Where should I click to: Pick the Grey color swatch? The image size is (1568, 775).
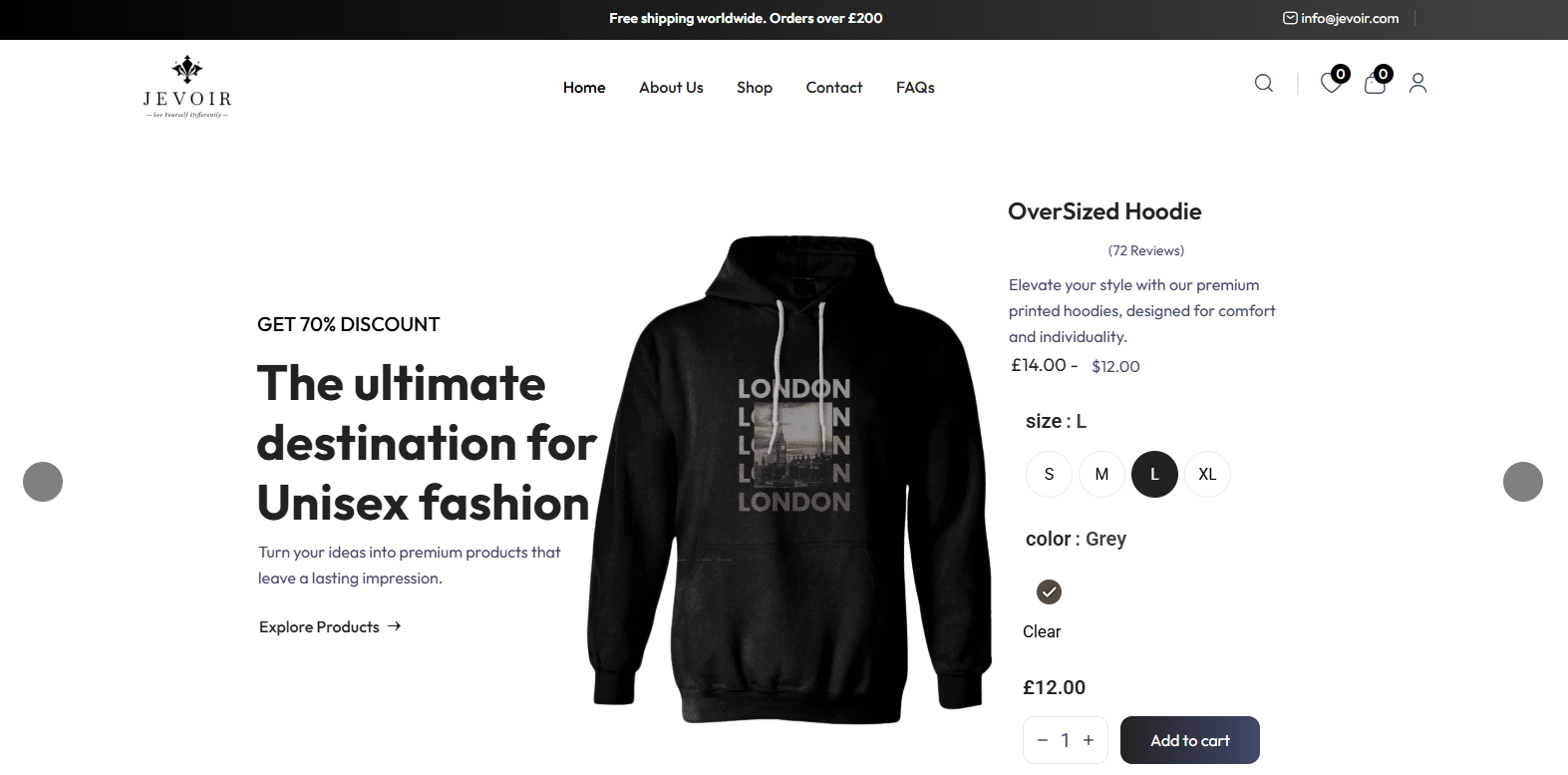[1049, 592]
